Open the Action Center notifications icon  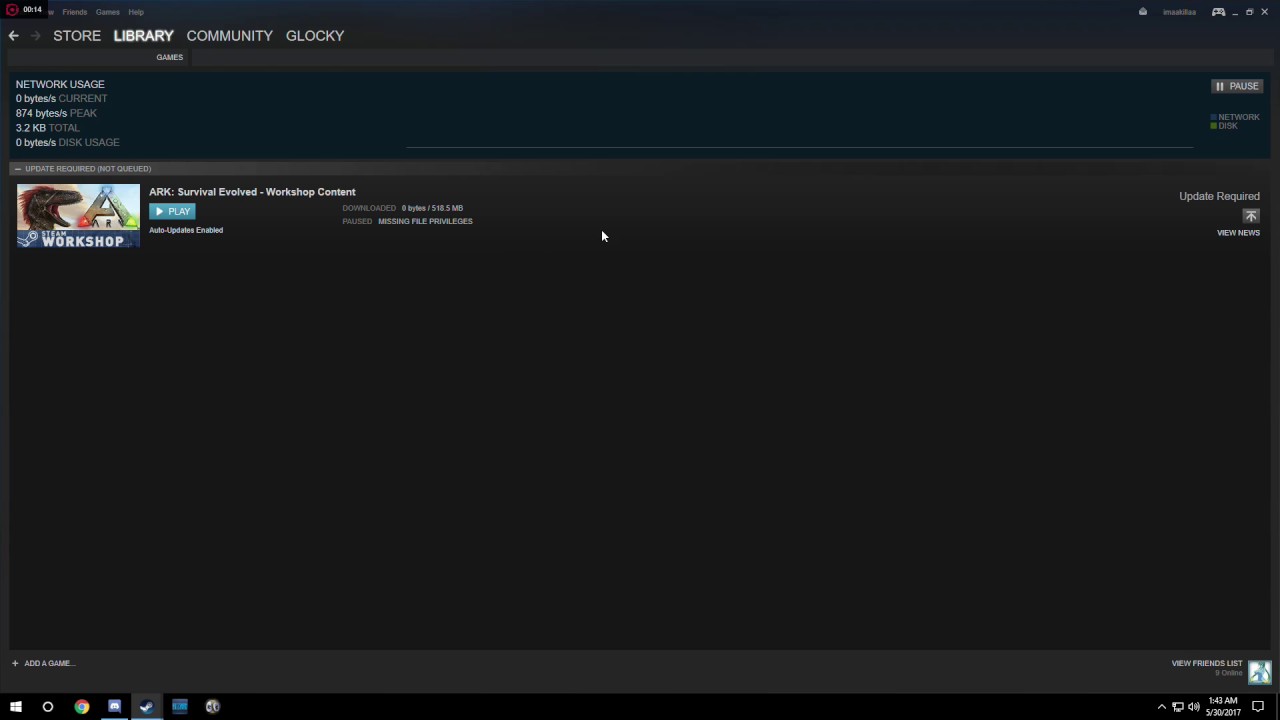tap(1258, 707)
